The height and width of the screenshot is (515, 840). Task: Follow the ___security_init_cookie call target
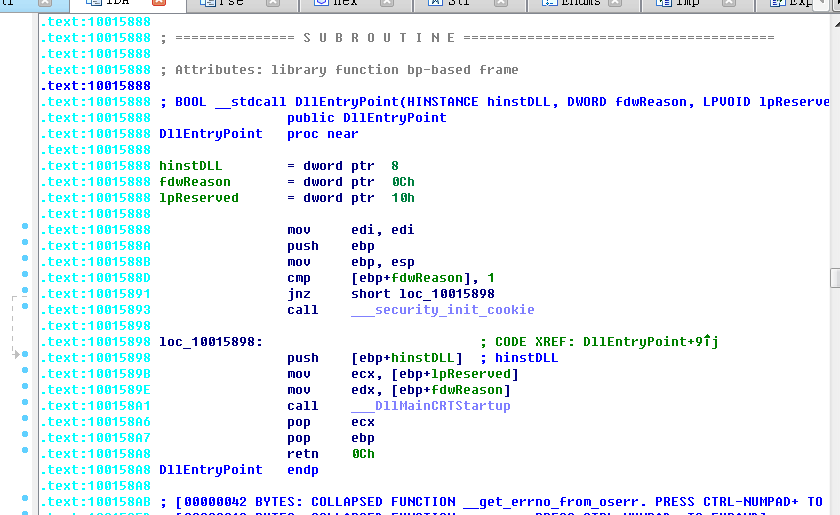[442, 310]
